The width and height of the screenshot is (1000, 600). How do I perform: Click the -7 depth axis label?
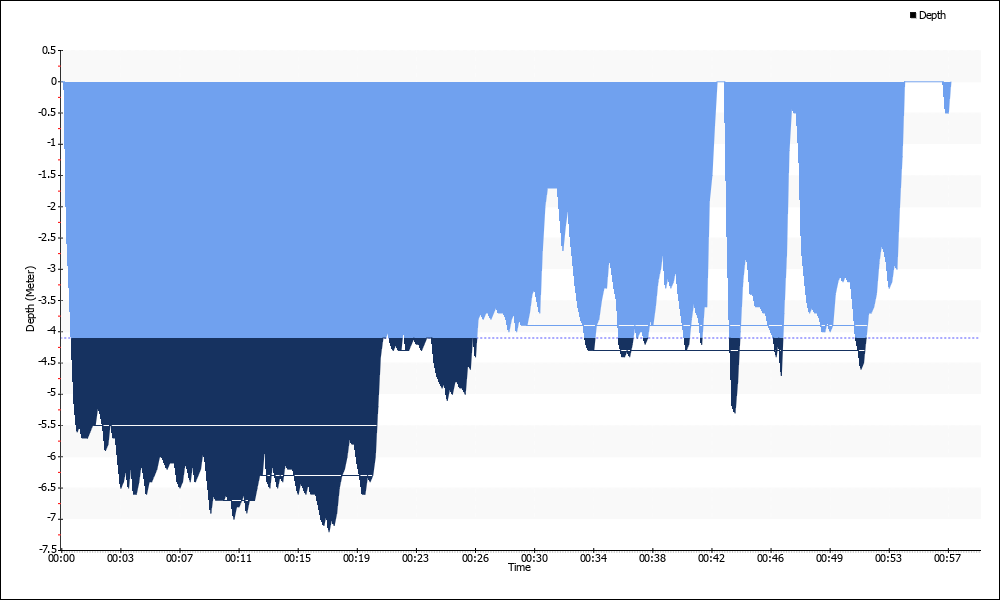click(51, 518)
